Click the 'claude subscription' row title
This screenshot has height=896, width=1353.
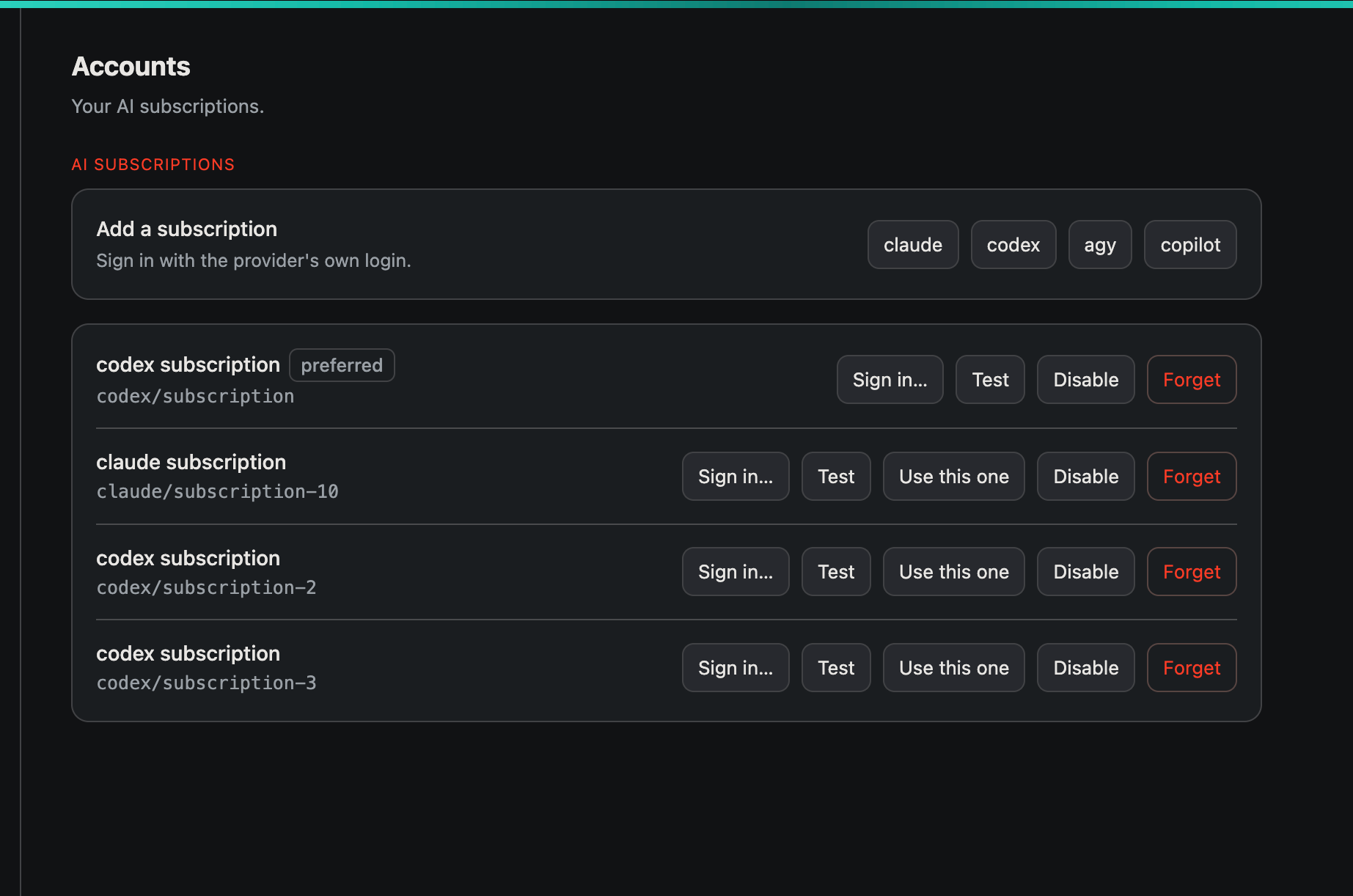pos(191,462)
